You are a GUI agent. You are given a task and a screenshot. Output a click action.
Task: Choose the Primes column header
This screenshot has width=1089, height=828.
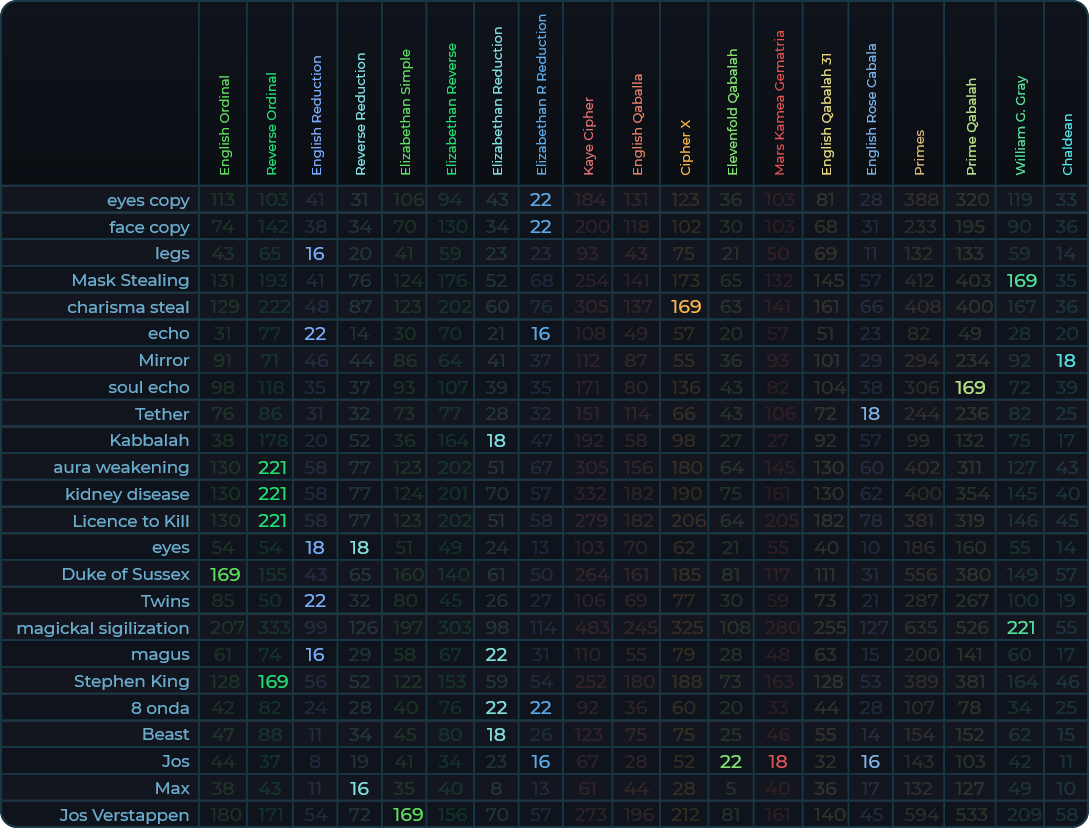(x=920, y=152)
